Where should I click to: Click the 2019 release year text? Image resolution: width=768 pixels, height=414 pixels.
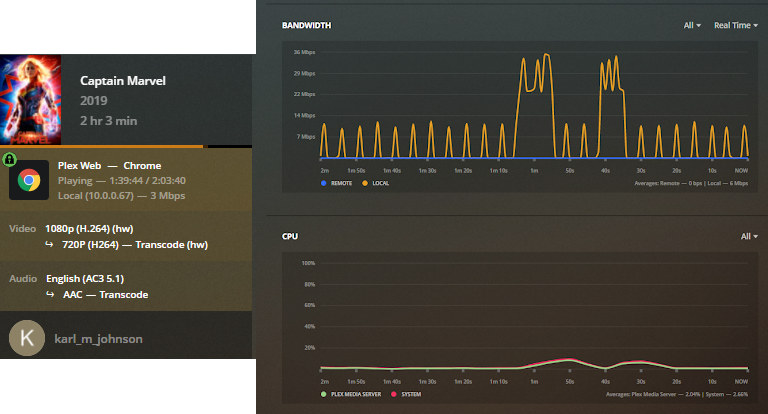(x=94, y=101)
